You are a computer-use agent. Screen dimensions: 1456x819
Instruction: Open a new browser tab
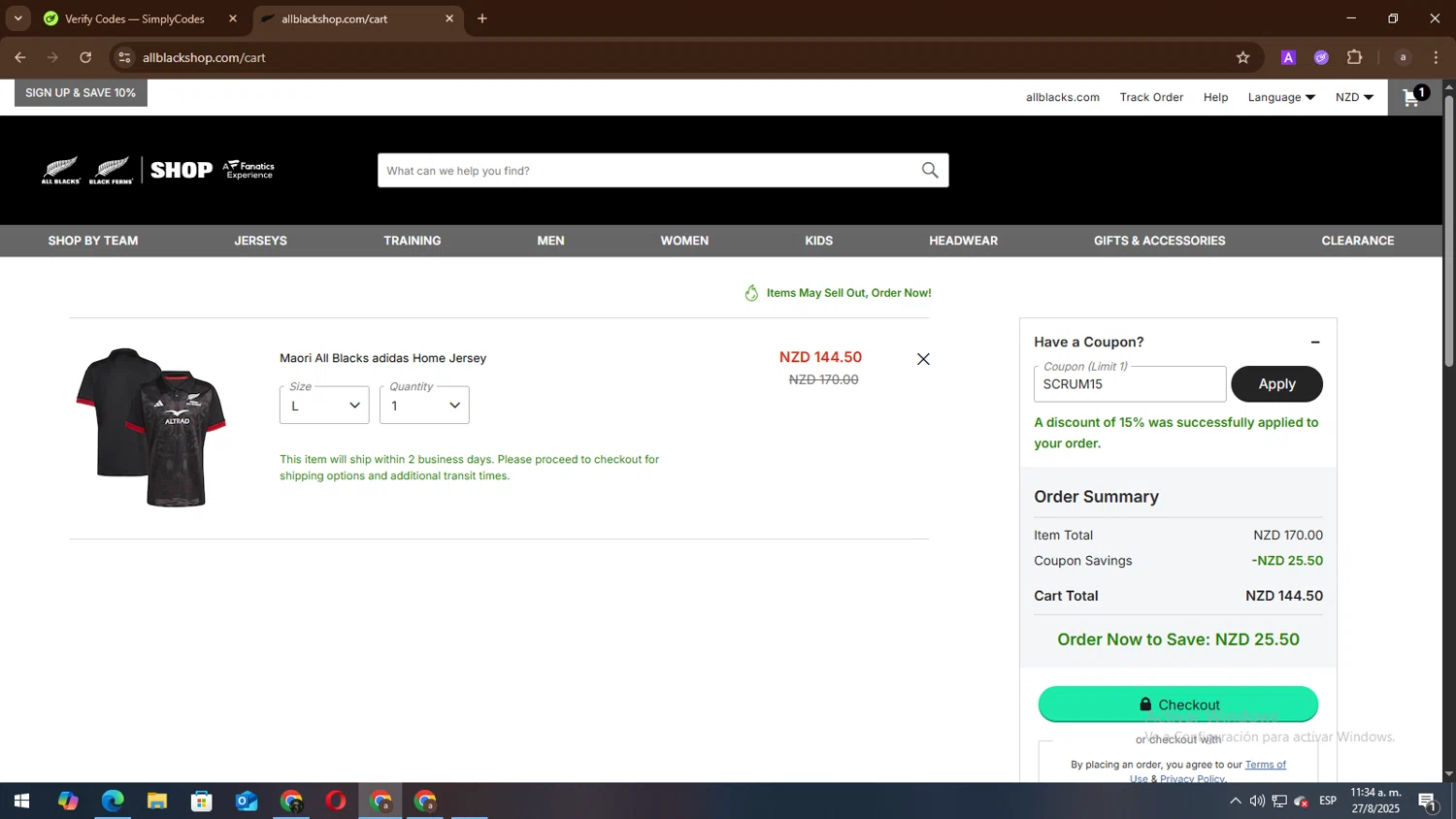[482, 18]
